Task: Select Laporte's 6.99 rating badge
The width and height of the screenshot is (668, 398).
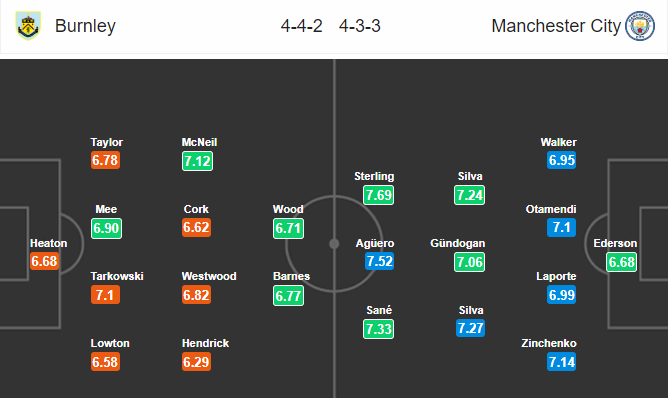Action: (x=561, y=294)
